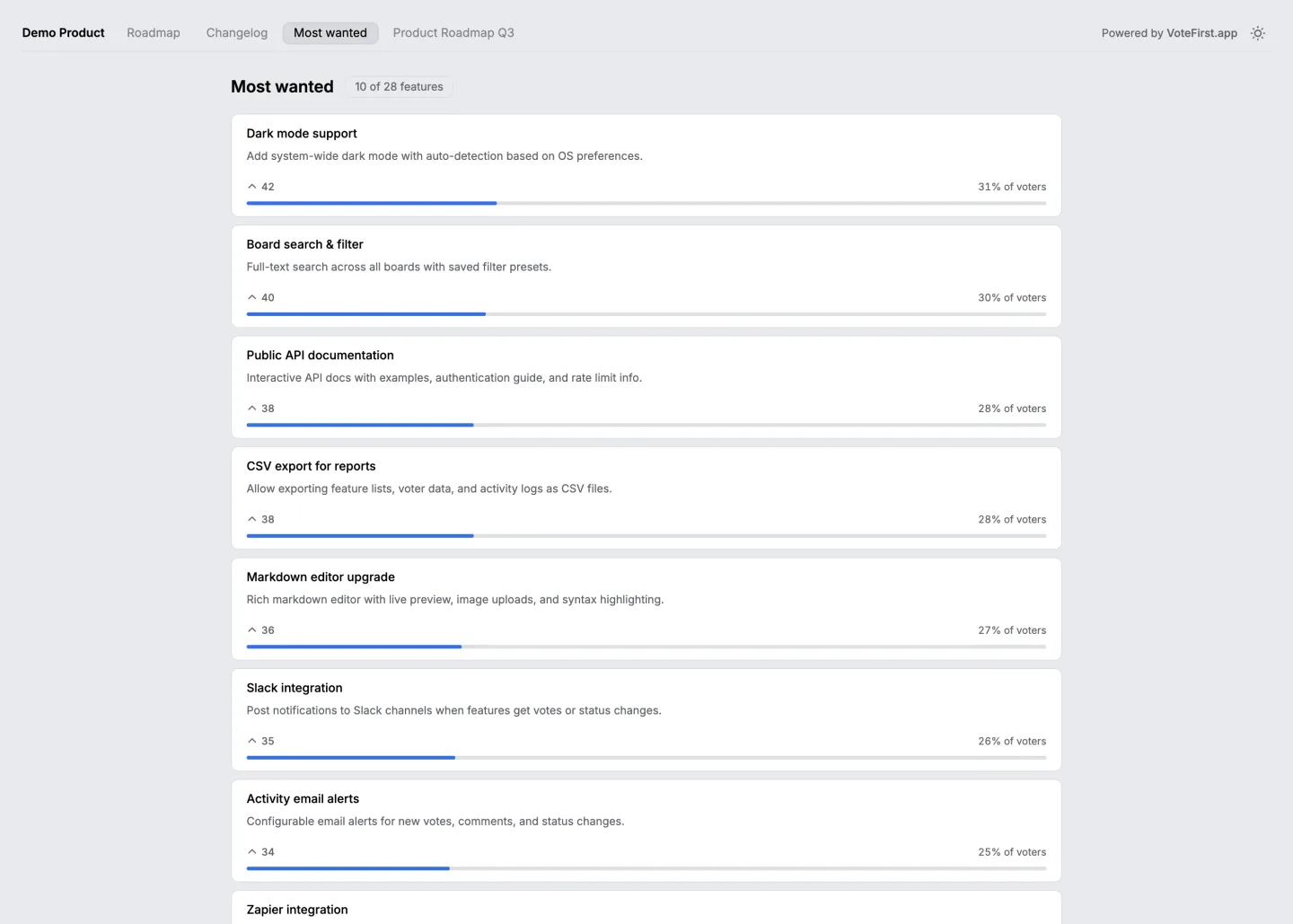
Task: Upvote CSV export for reports arrow
Action: [252, 519]
